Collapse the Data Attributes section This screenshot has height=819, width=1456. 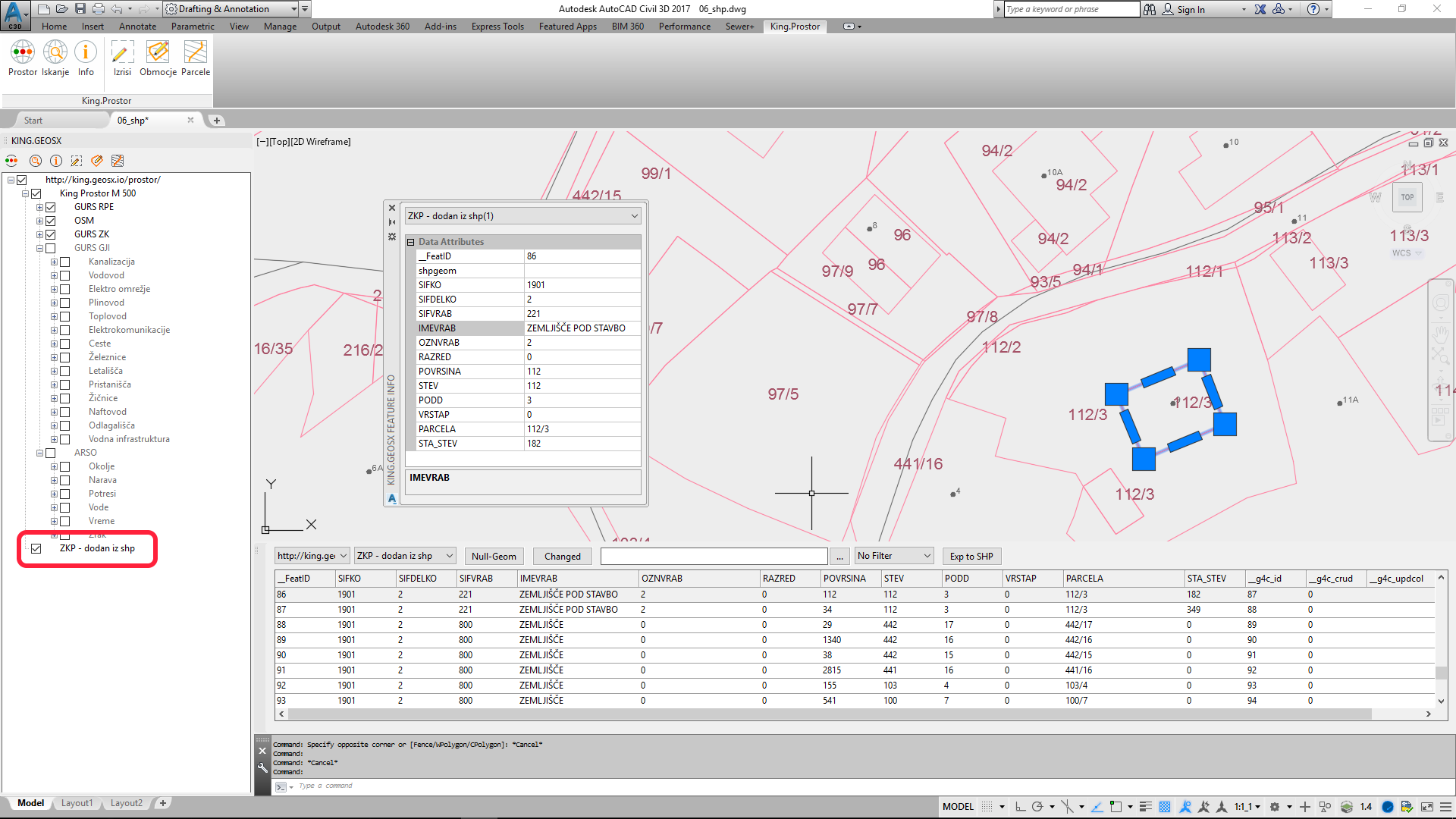[411, 242]
